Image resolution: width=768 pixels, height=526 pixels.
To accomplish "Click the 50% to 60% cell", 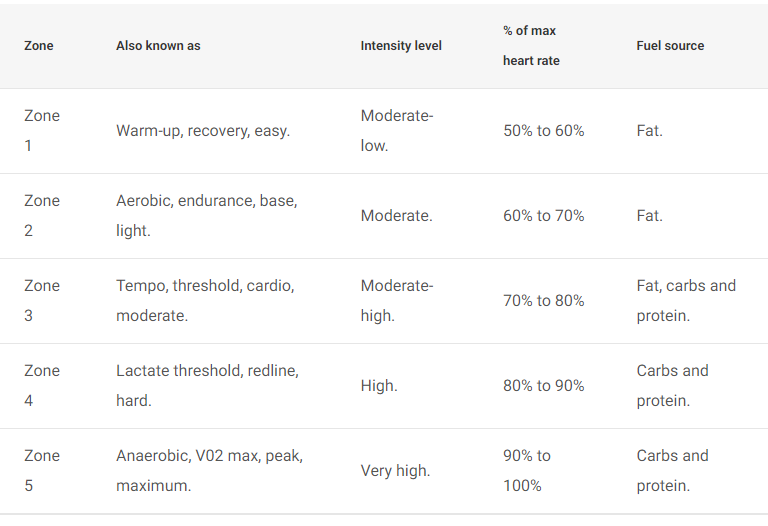I will pos(544,131).
